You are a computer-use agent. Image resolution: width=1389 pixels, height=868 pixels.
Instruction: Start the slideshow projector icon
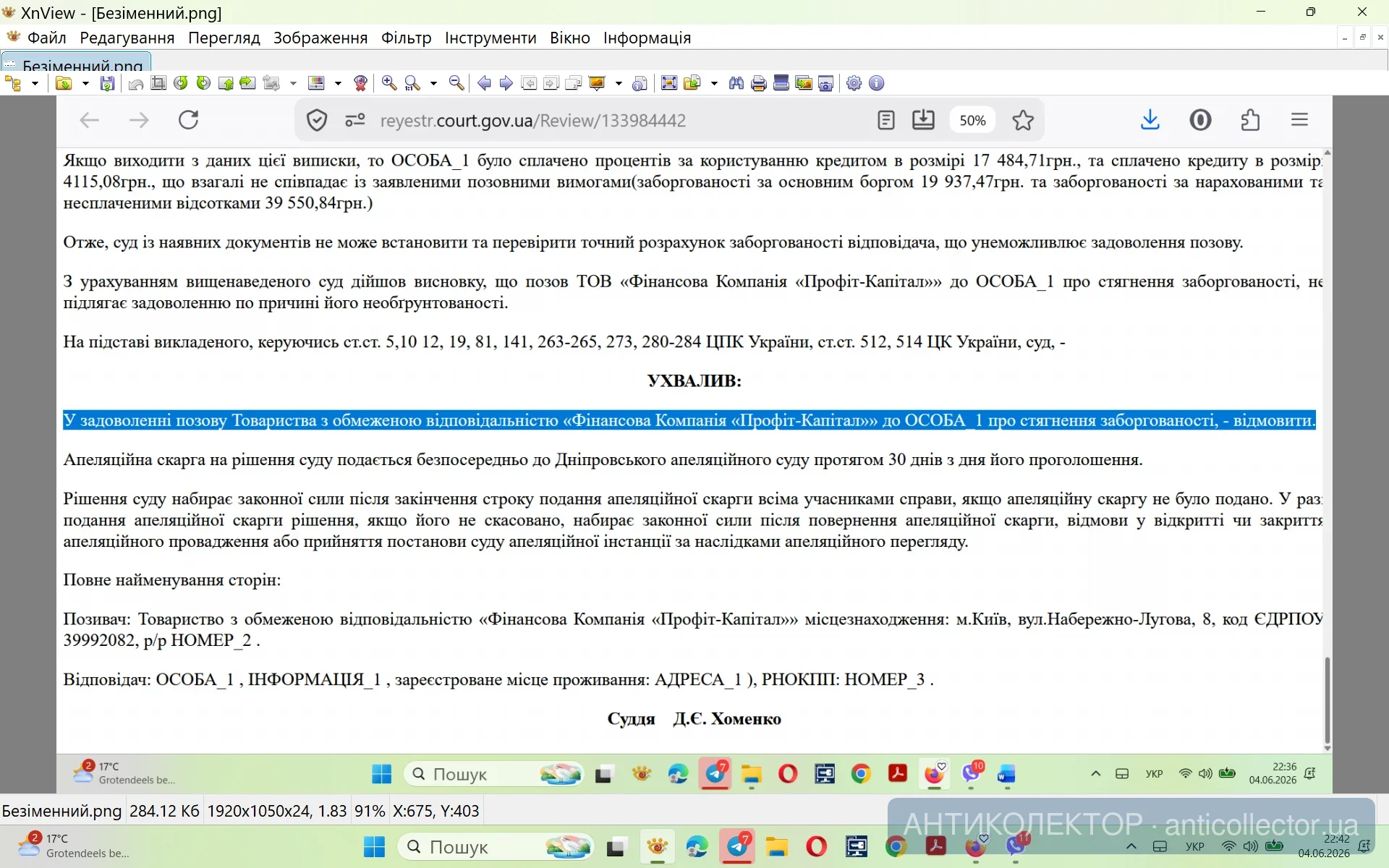597,83
